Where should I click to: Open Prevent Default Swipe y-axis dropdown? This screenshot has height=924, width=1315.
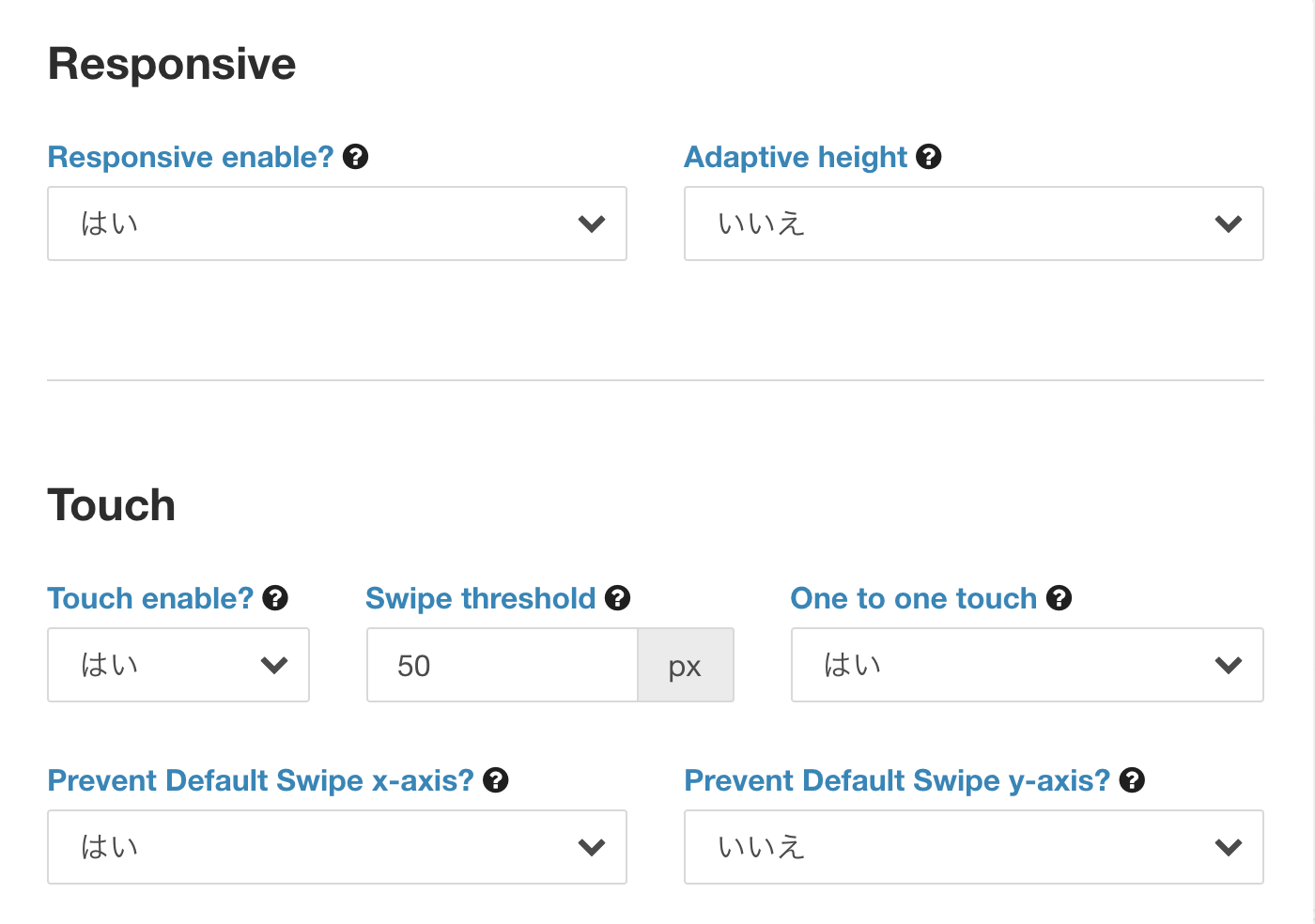tap(974, 847)
